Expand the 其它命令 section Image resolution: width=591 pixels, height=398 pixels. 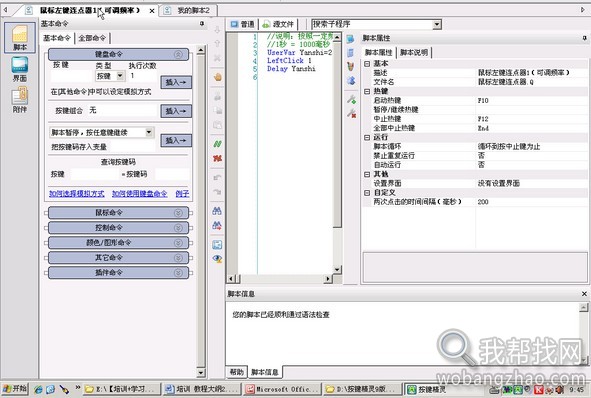178,258
